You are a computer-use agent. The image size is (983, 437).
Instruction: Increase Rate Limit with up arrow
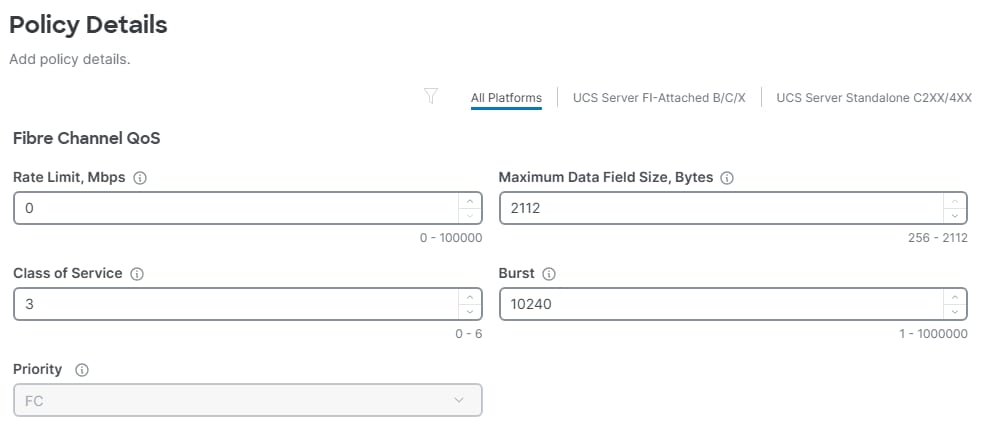click(470, 201)
